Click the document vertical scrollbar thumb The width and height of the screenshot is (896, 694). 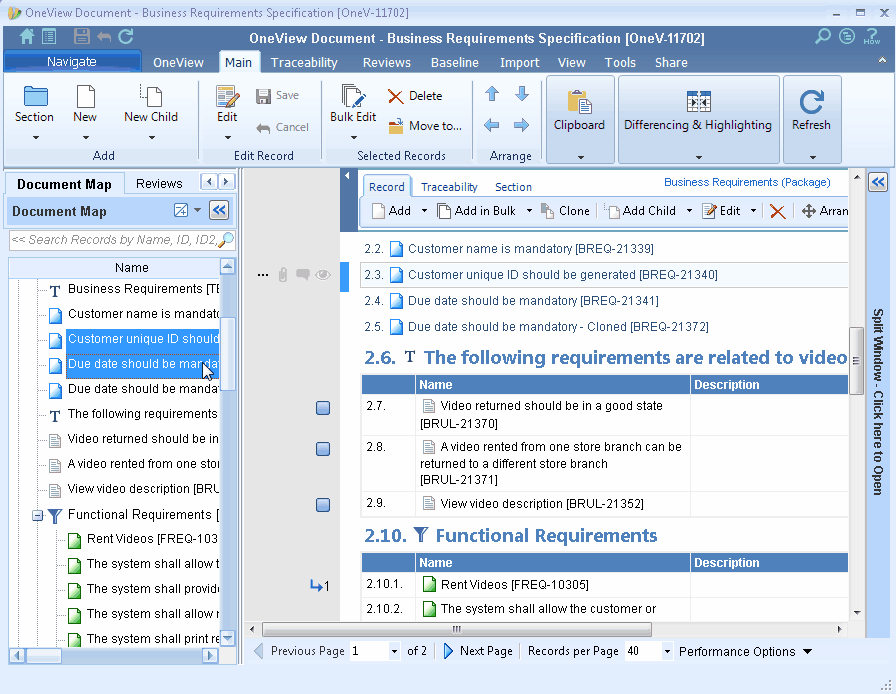(856, 361)
